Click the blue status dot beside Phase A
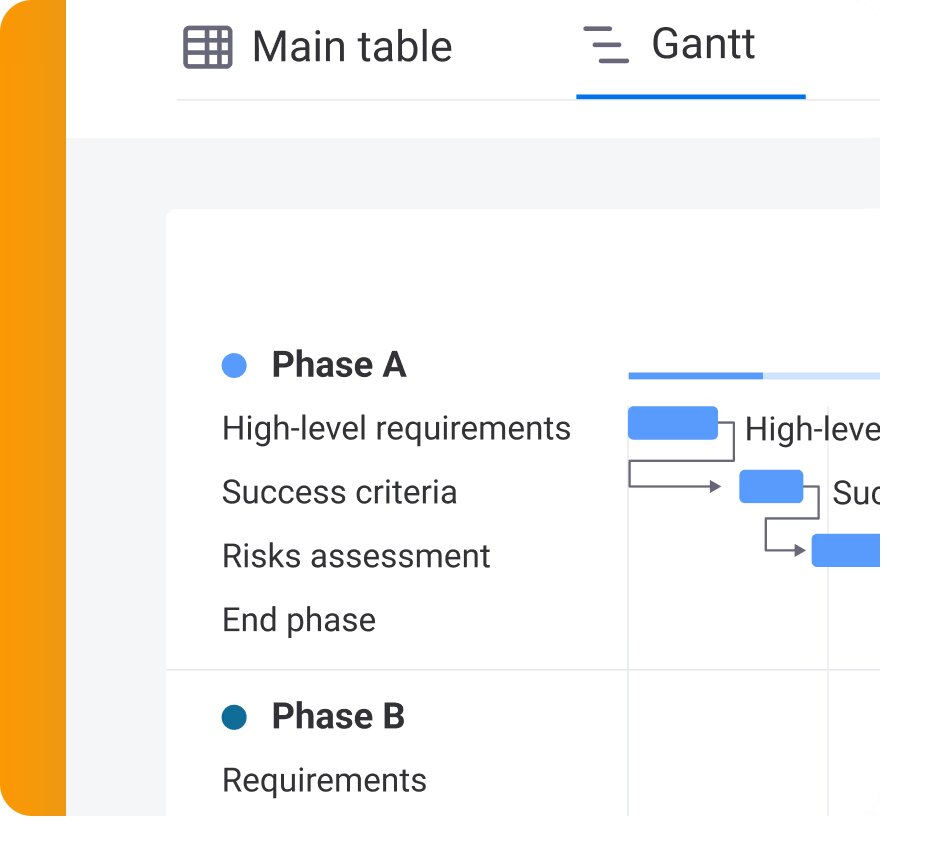This screenshot has height=868, width=932. [x=233, y=365]
